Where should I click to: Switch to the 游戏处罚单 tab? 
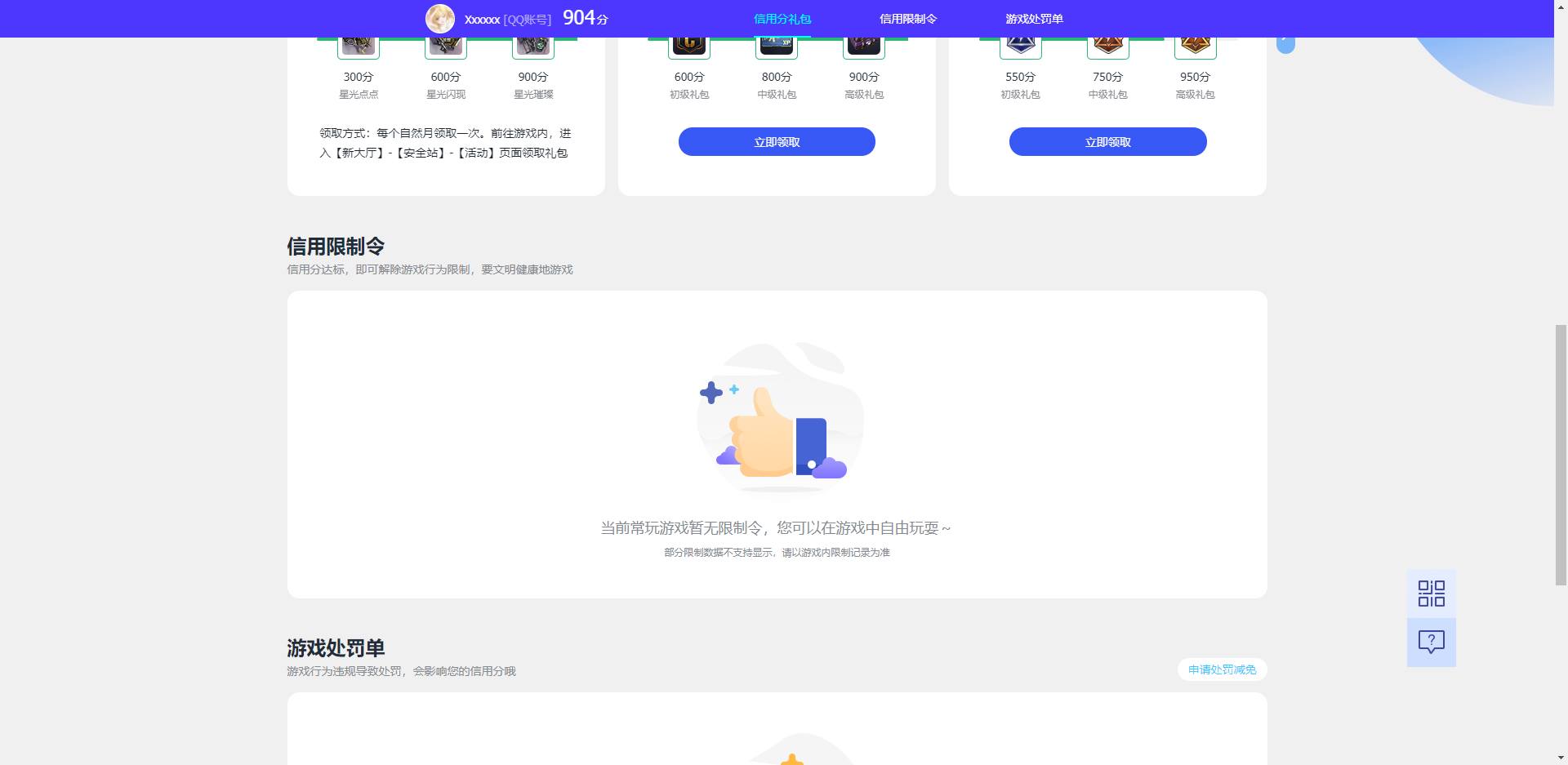(1034, 19)
